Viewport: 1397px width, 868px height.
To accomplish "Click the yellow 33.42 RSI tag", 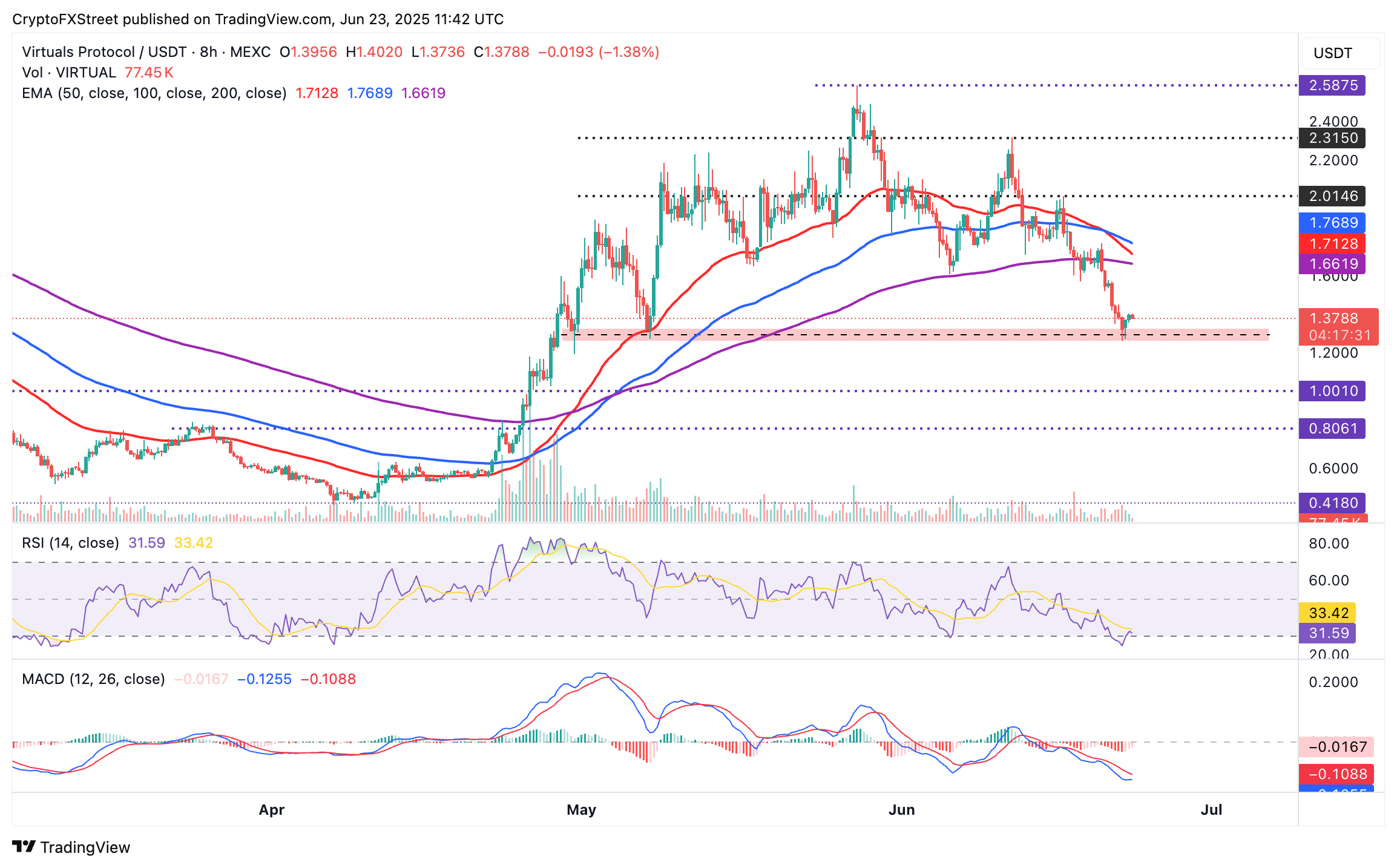I will pyautogui.click(x=1327, y=613).
